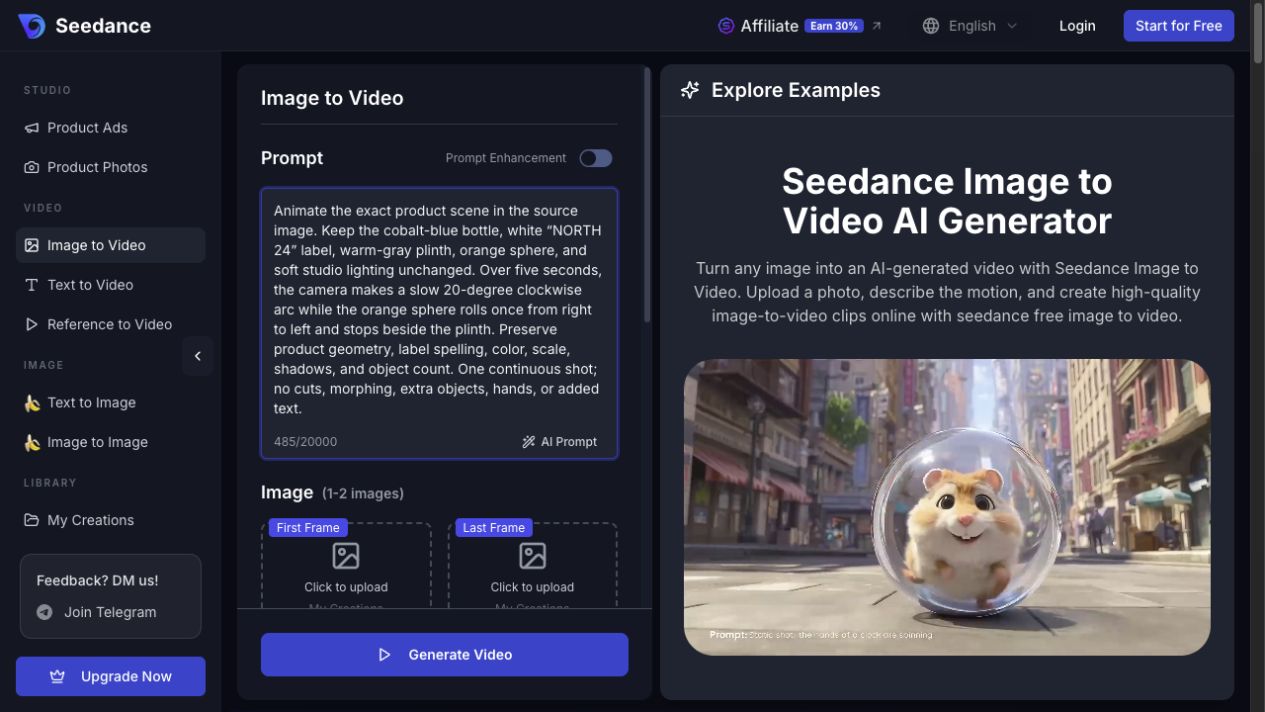Click the First Frame image upload icon
The width and height of the screenshot is (1265, 712).
click(x=346, y=555)
